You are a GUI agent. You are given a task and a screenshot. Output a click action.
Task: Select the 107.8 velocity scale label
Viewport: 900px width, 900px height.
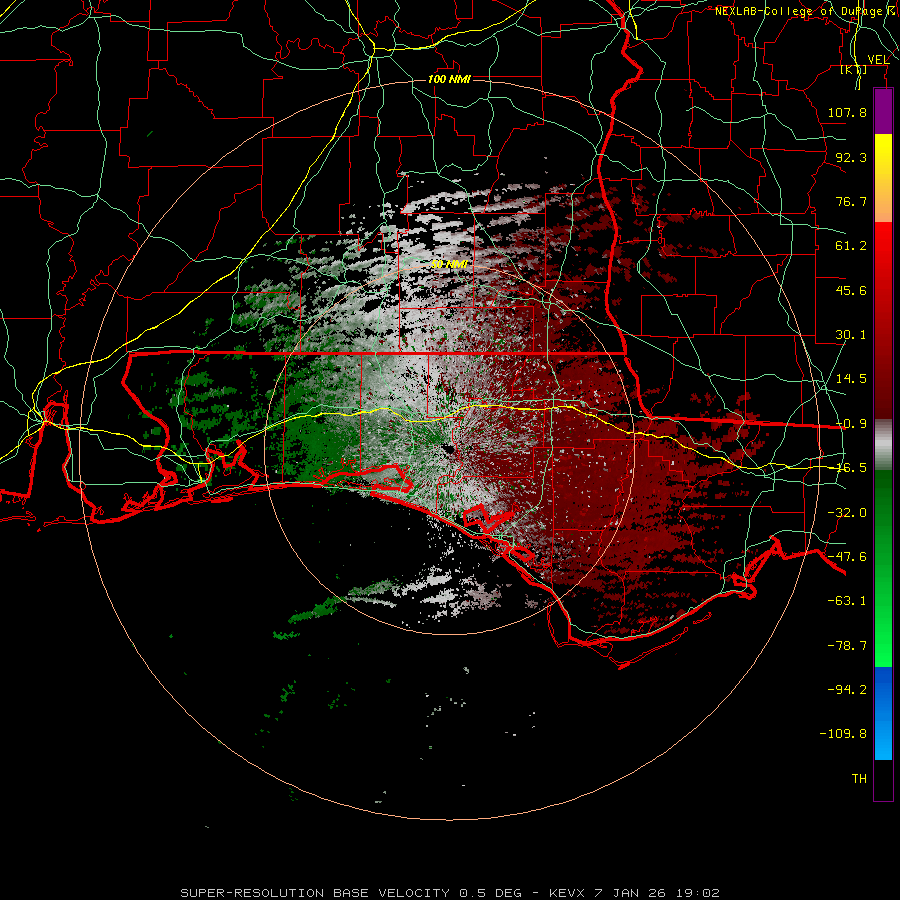click(x=847, y=112)
